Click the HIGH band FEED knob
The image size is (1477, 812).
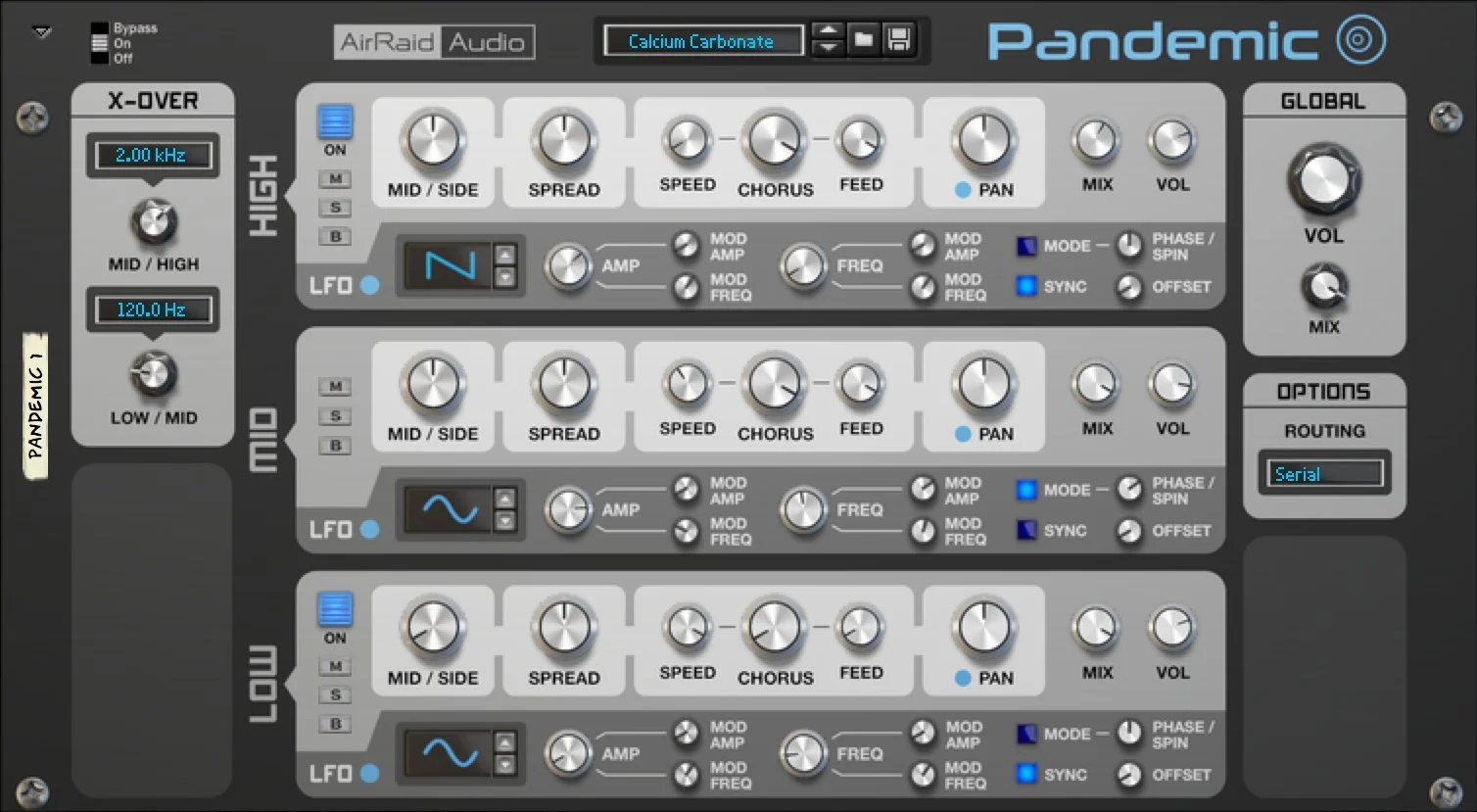[x=860, y=140]
